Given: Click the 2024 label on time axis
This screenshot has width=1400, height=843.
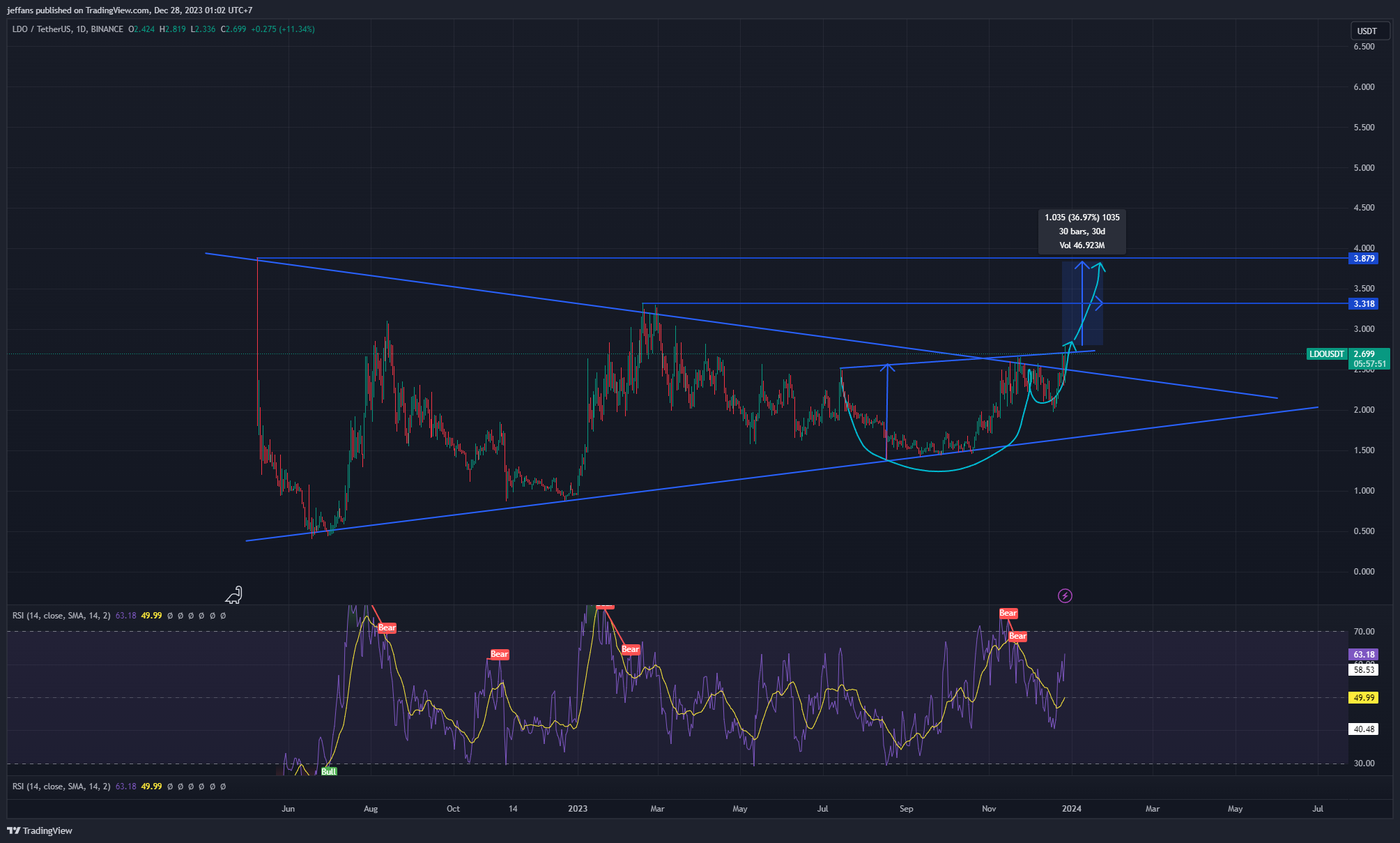Looking at the screenshot, I should 1071,809.
